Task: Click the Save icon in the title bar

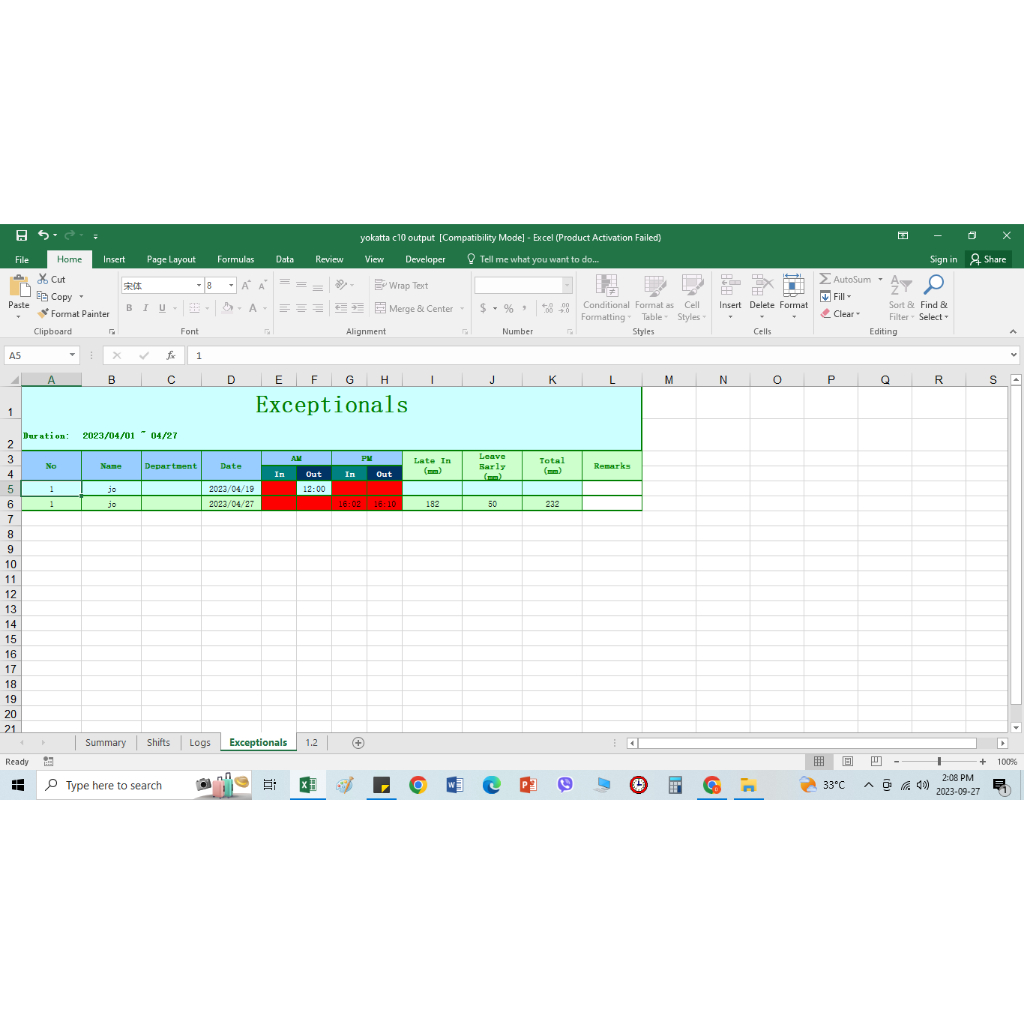Action: 21,236
